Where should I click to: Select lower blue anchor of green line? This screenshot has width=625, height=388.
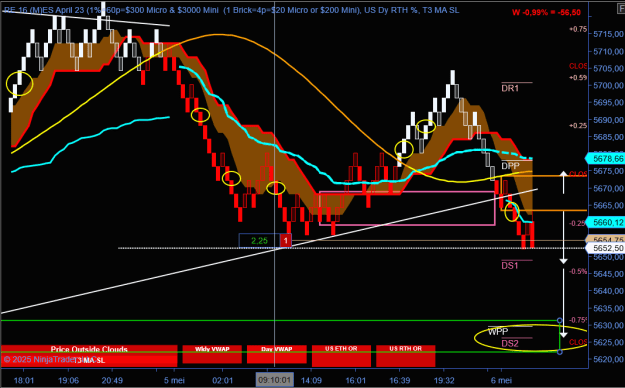click(x=560, y=352)
